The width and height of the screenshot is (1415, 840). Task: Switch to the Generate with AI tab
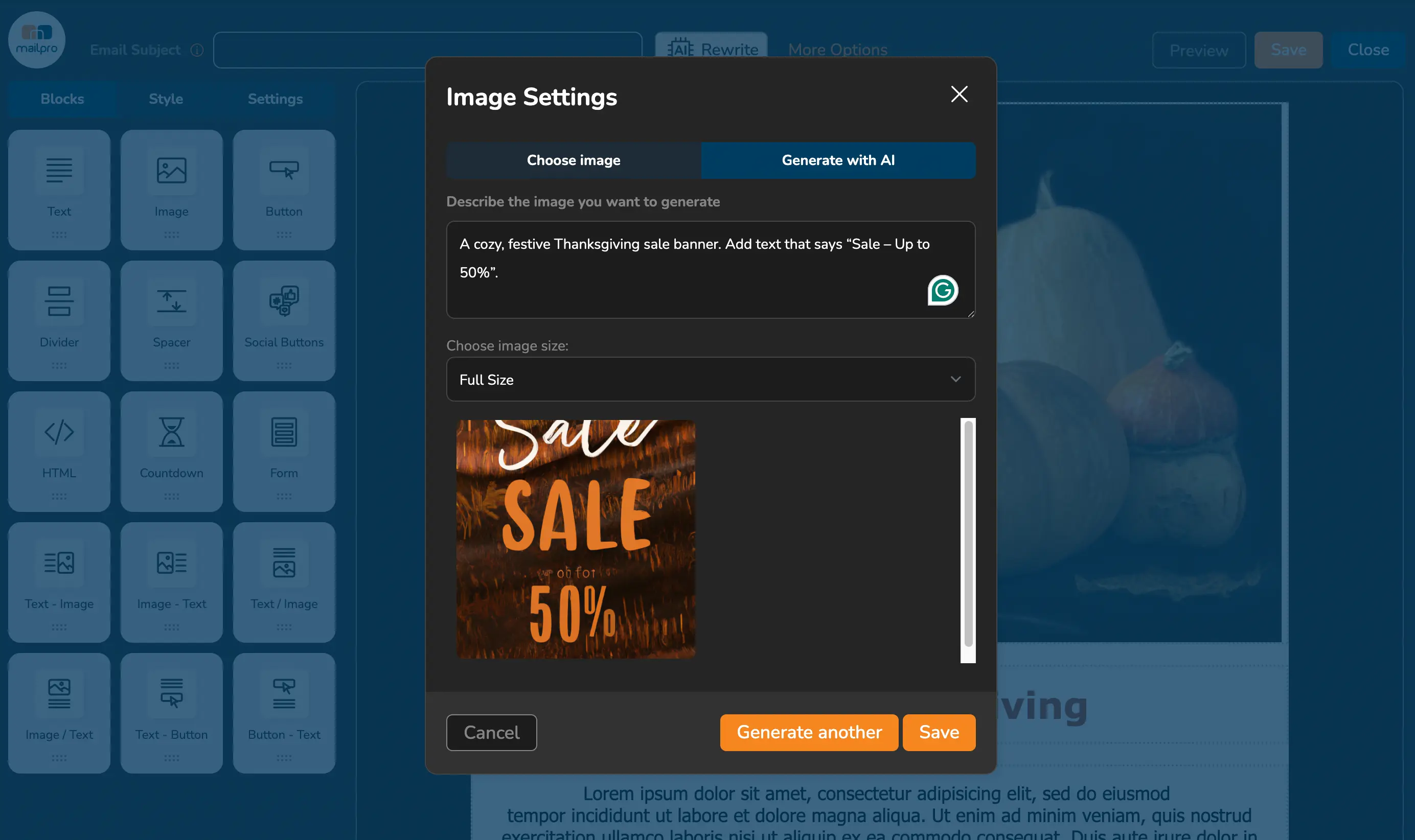(x=837, y=160)
